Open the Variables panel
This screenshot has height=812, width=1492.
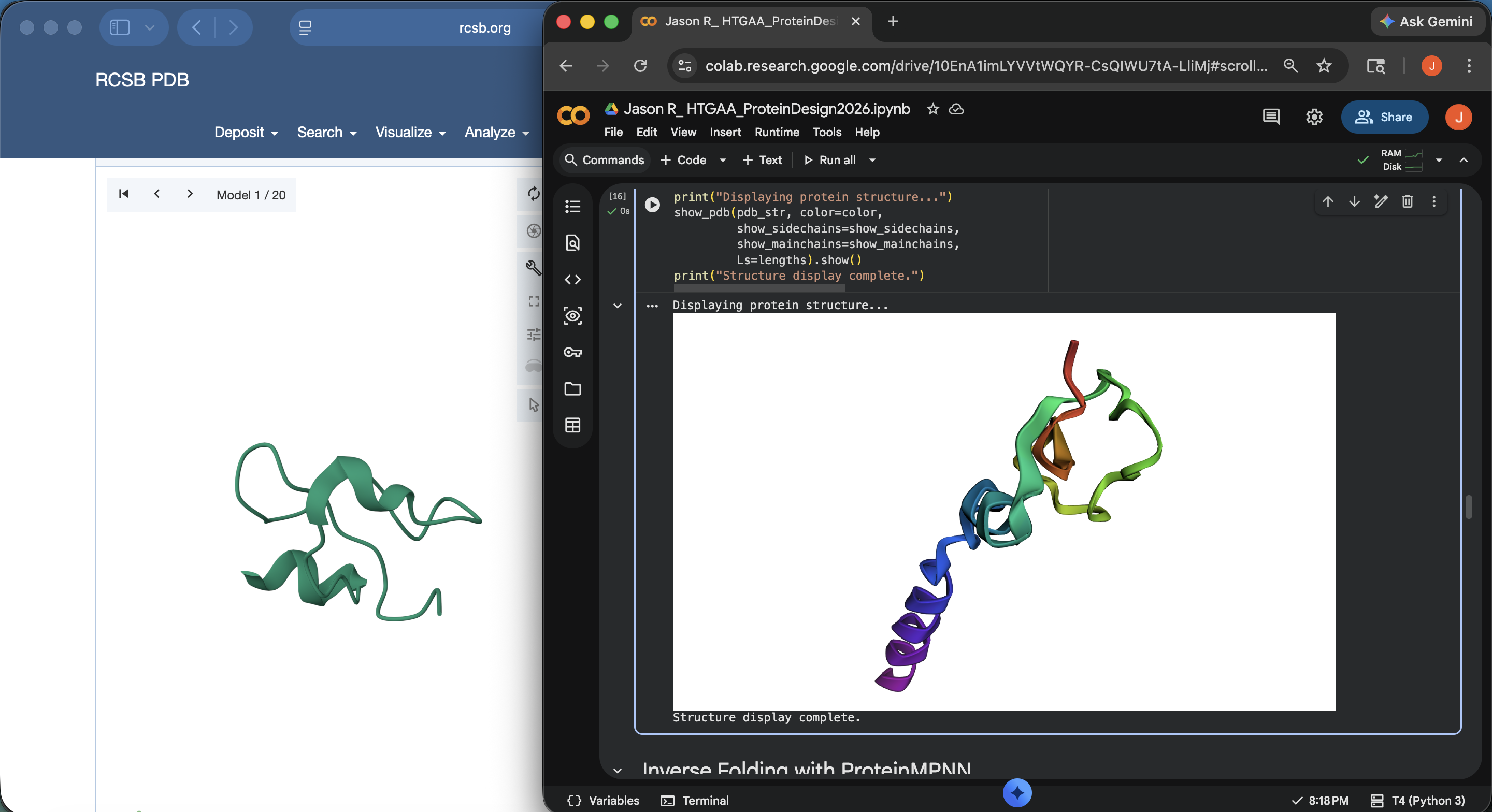(603, 801)
